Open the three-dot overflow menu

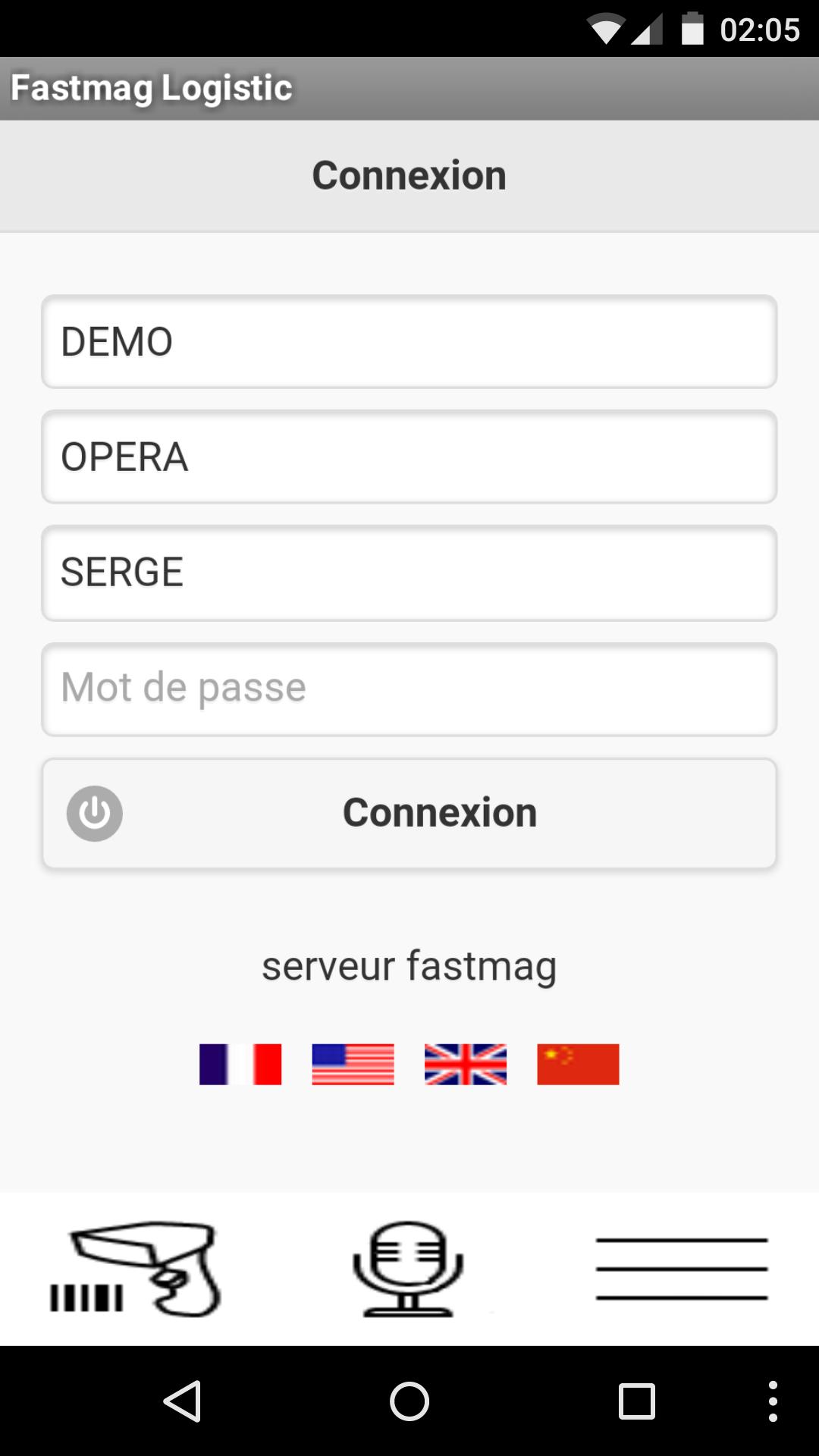point(773,1401)
